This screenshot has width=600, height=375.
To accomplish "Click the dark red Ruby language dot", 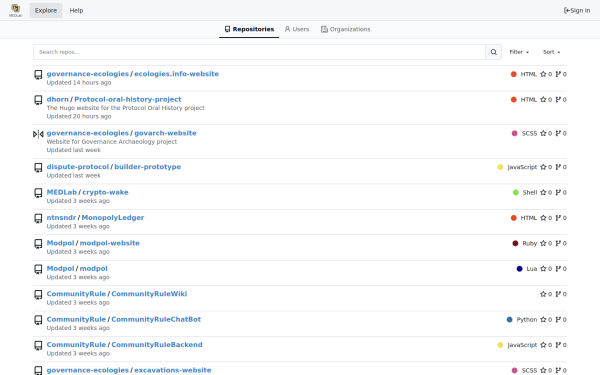I will tap(515, 243).
